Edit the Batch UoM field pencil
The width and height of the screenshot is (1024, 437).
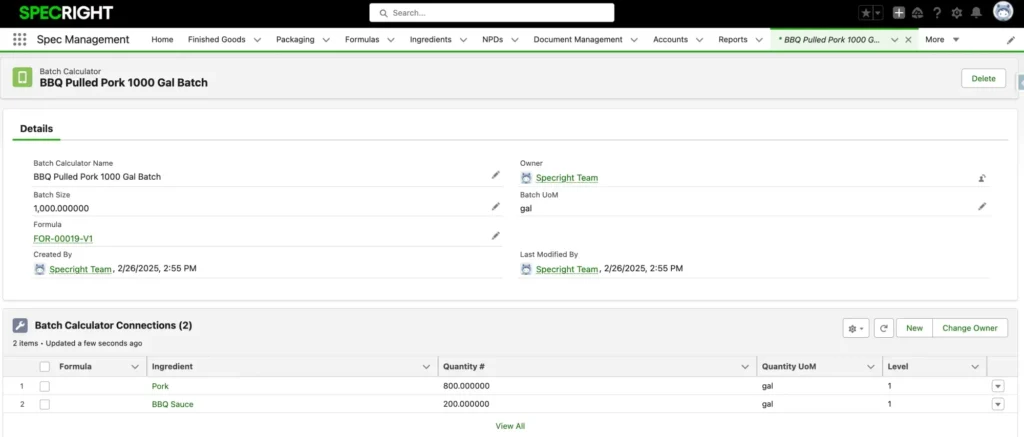pyautogui.click(x=982, y=206)
